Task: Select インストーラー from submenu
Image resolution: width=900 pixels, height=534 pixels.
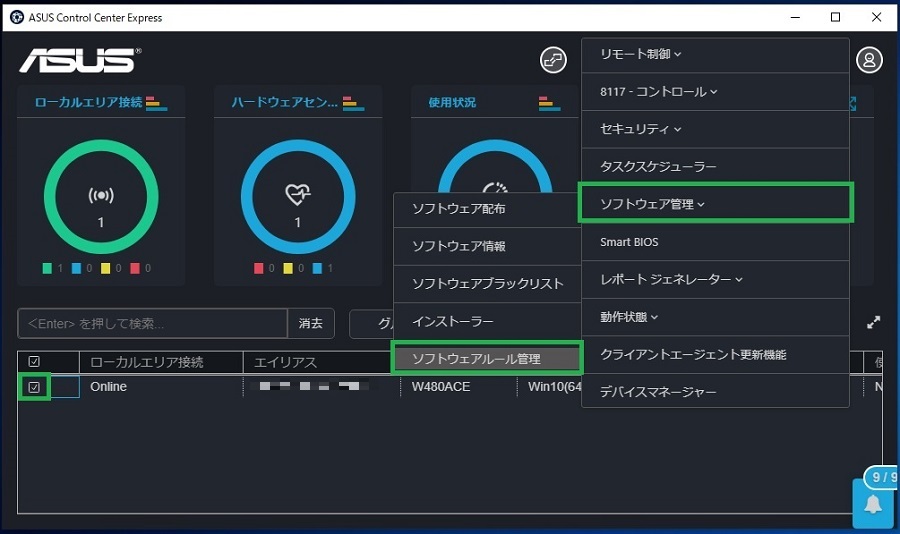Action: pyautogui.click(x=487, y=321)
